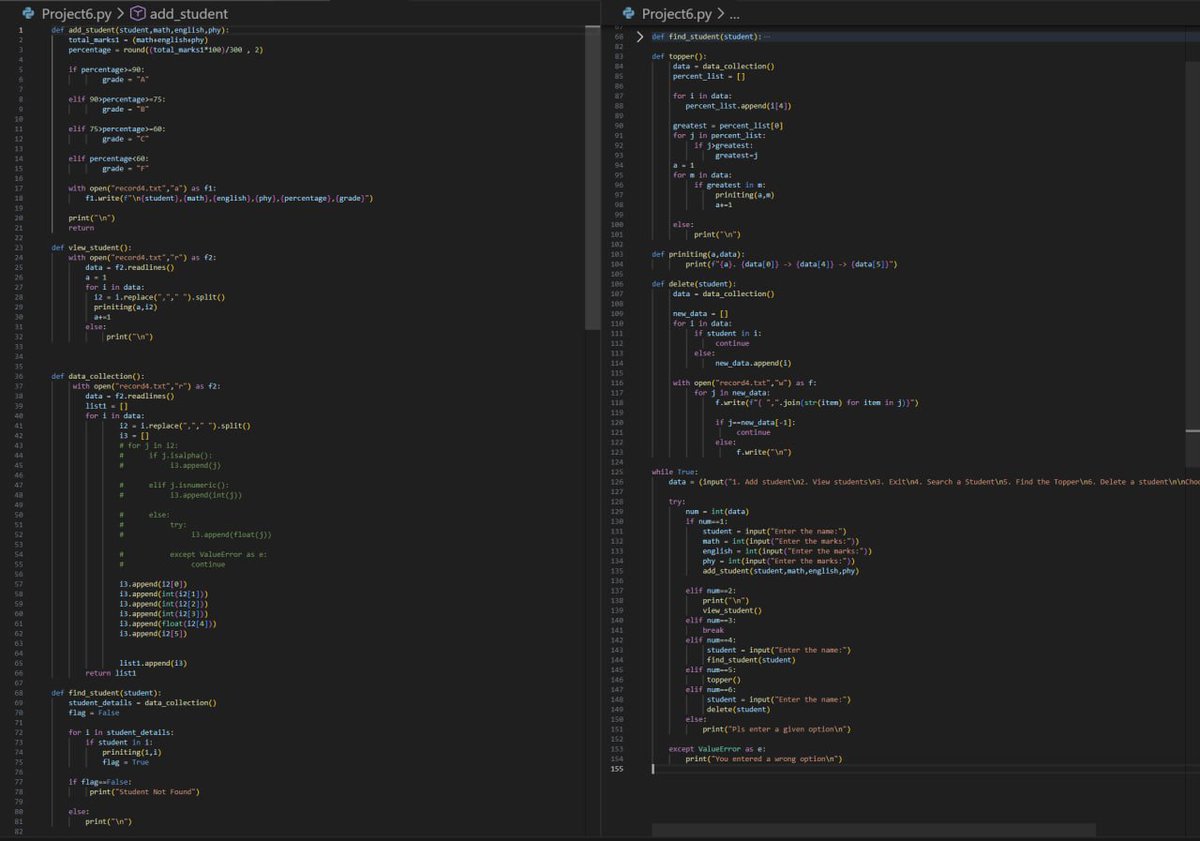
Task: Click the 'def topper():' line
Action: tap(679, 56)
